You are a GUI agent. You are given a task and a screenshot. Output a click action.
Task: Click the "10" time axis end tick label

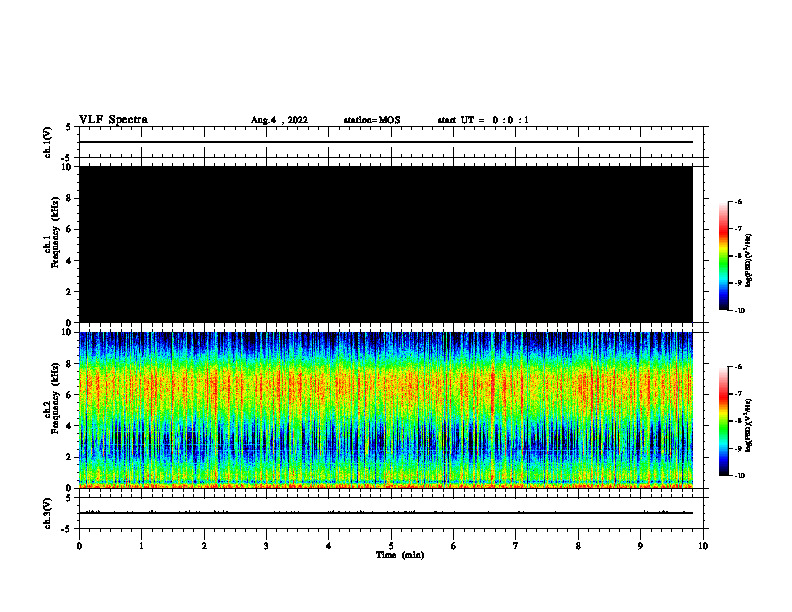(x=703, y=546)
